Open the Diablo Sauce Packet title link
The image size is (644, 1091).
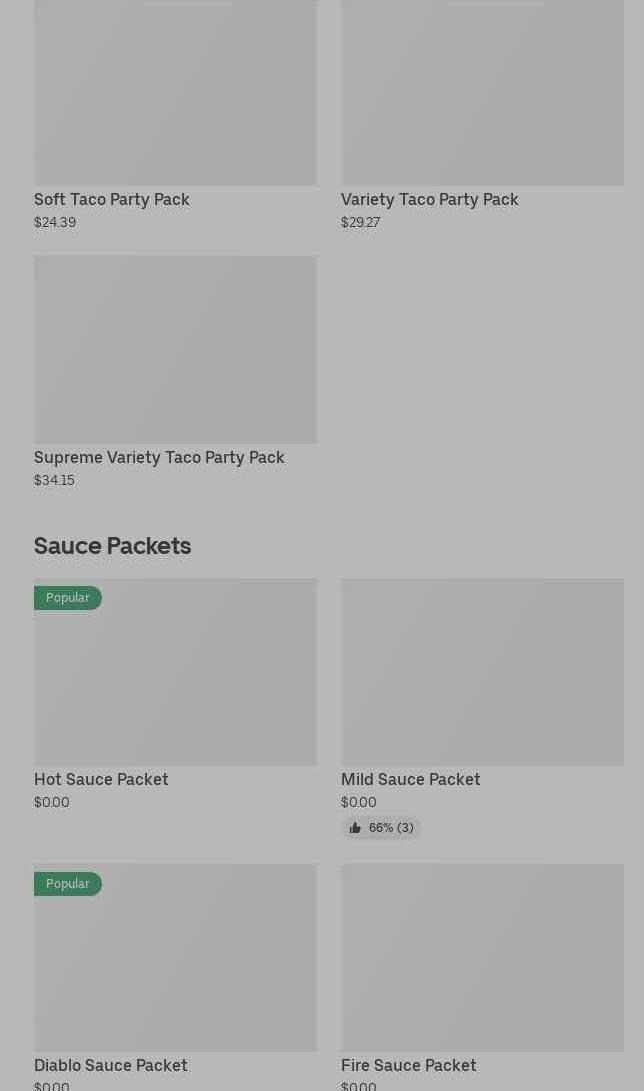pos(111,1065)
